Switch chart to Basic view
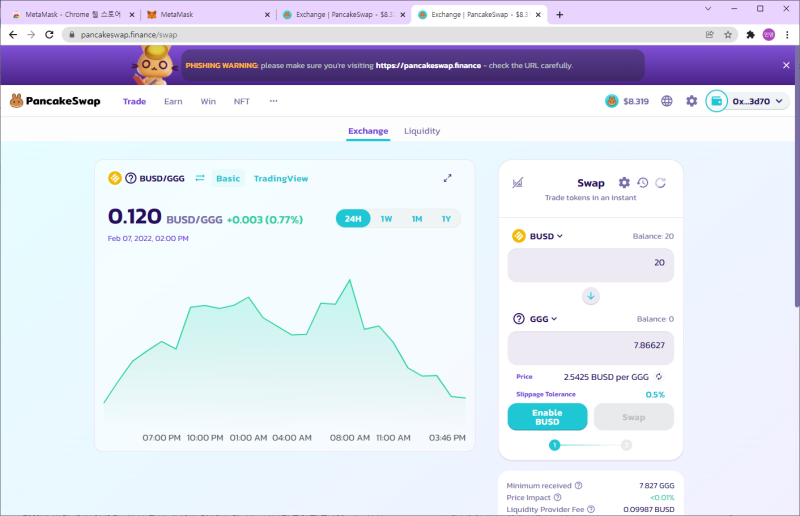This screenshot has height=516, width=800. pyautogui.click(x=228, y=178)
